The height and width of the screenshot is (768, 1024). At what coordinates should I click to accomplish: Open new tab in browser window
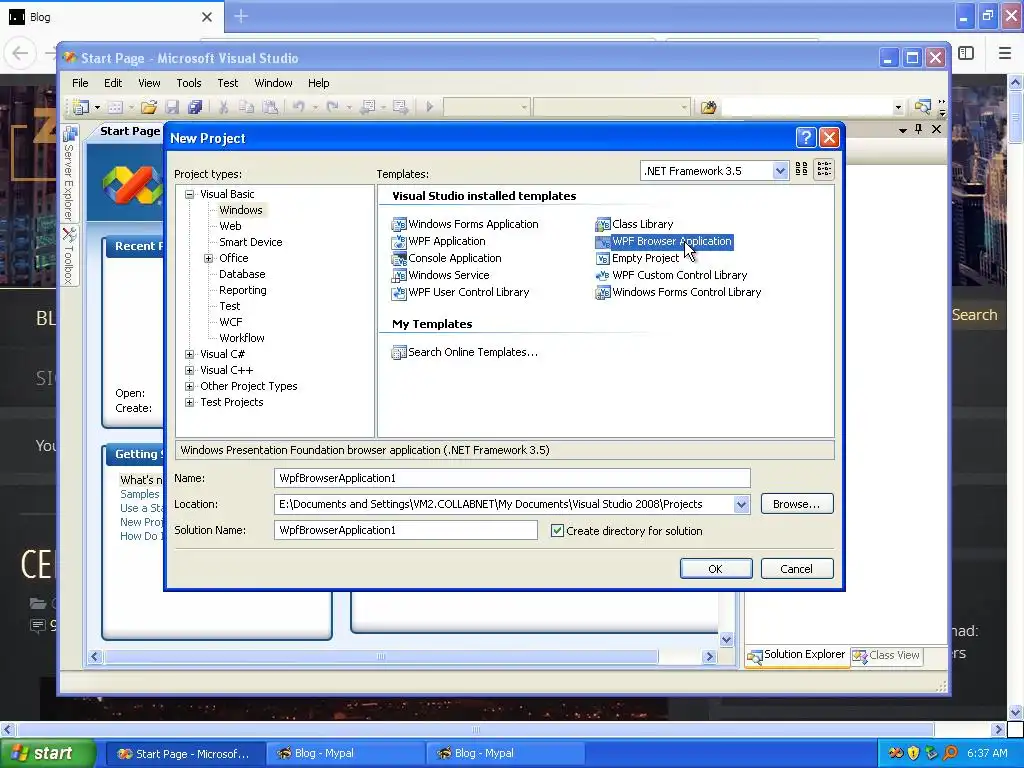pyautogui.click(x=240, y=16)
